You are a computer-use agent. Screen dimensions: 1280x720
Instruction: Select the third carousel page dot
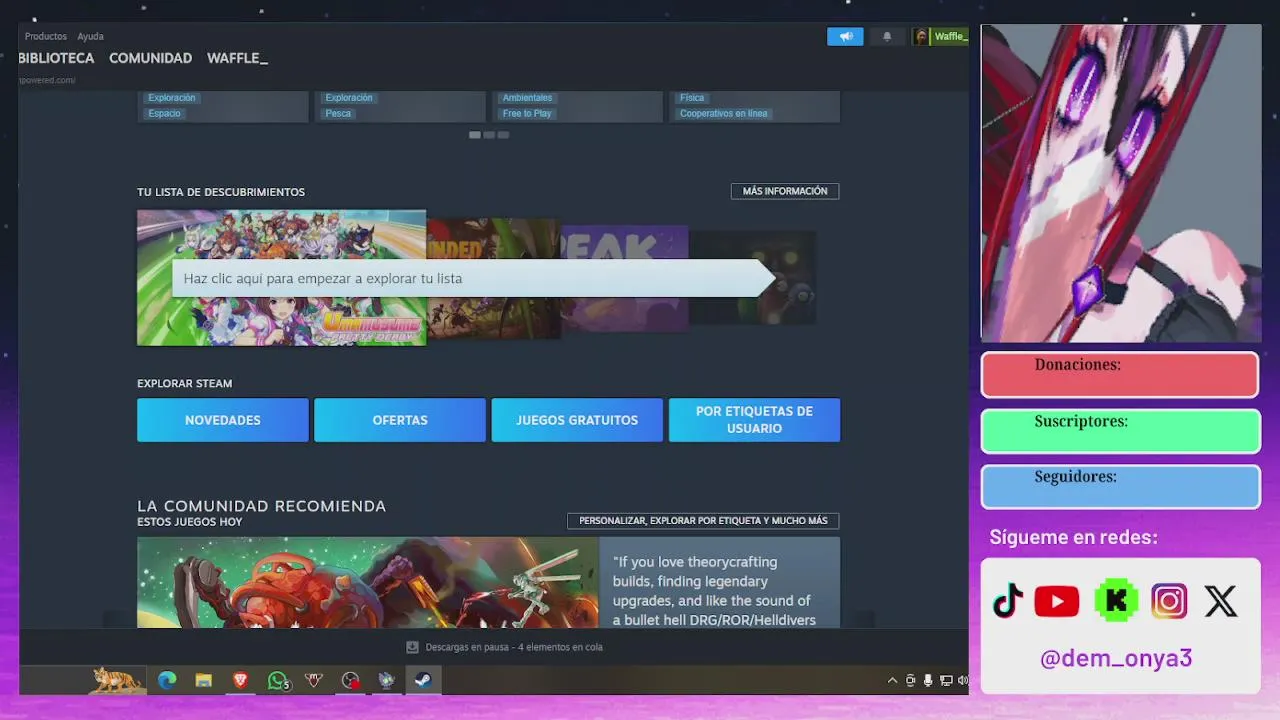click(x=503, y=135)
